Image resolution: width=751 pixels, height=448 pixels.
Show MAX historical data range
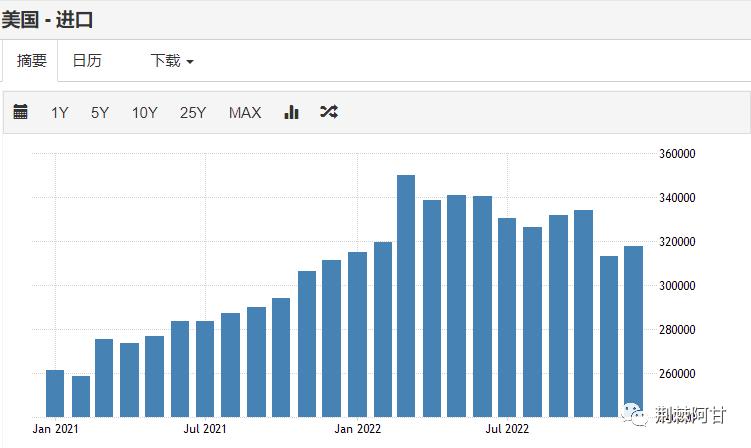245,112
